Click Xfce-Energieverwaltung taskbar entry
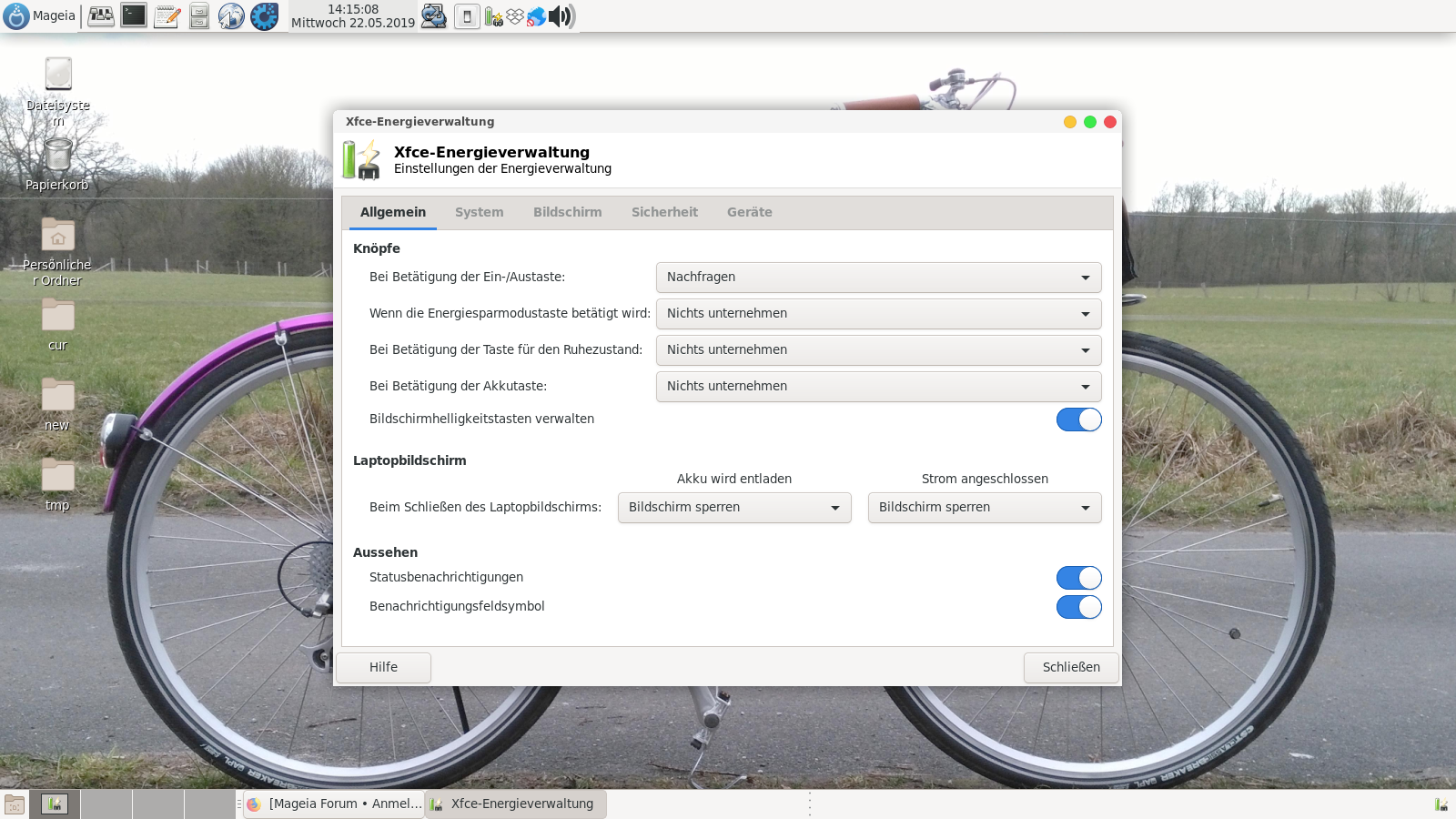The image size is (1456, 819). (515, 804)
